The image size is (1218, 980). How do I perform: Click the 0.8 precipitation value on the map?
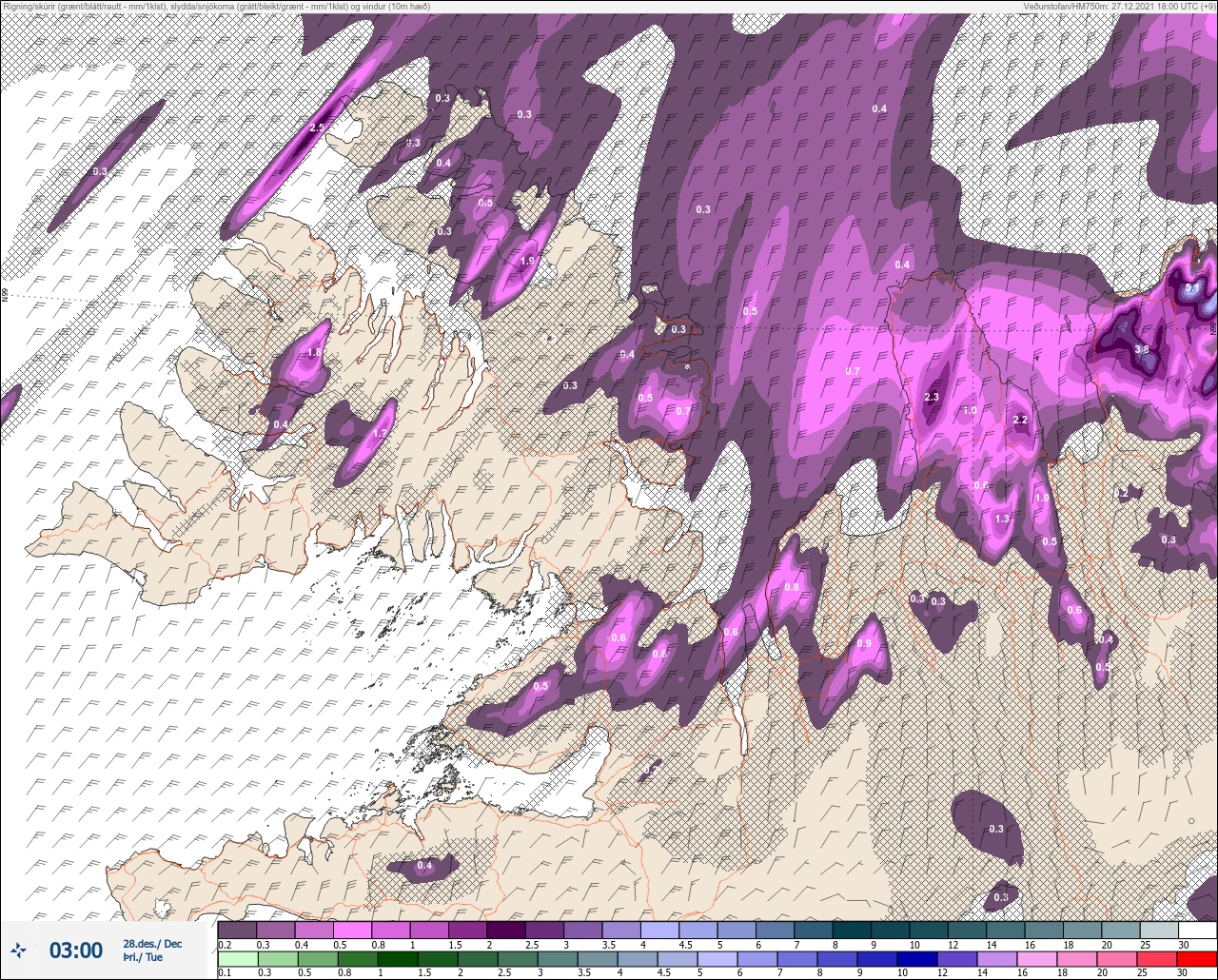pyautogui.click(x=792, y=587)
